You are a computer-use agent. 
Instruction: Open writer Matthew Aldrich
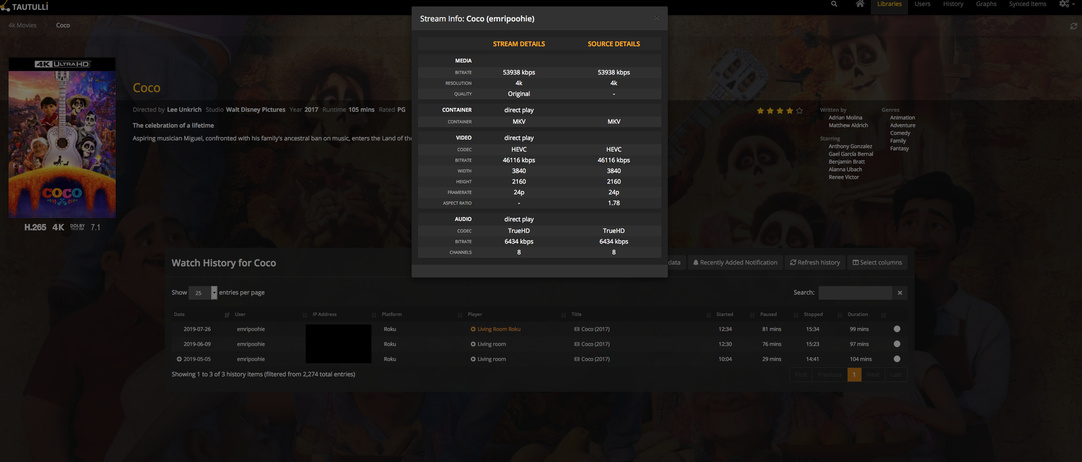pos(848,125)
